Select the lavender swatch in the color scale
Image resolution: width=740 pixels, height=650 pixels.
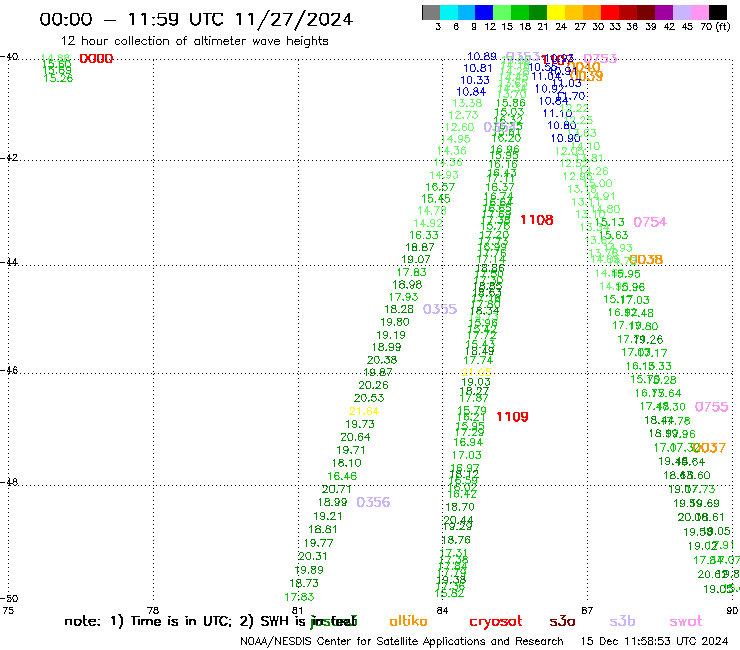[681, 12]
